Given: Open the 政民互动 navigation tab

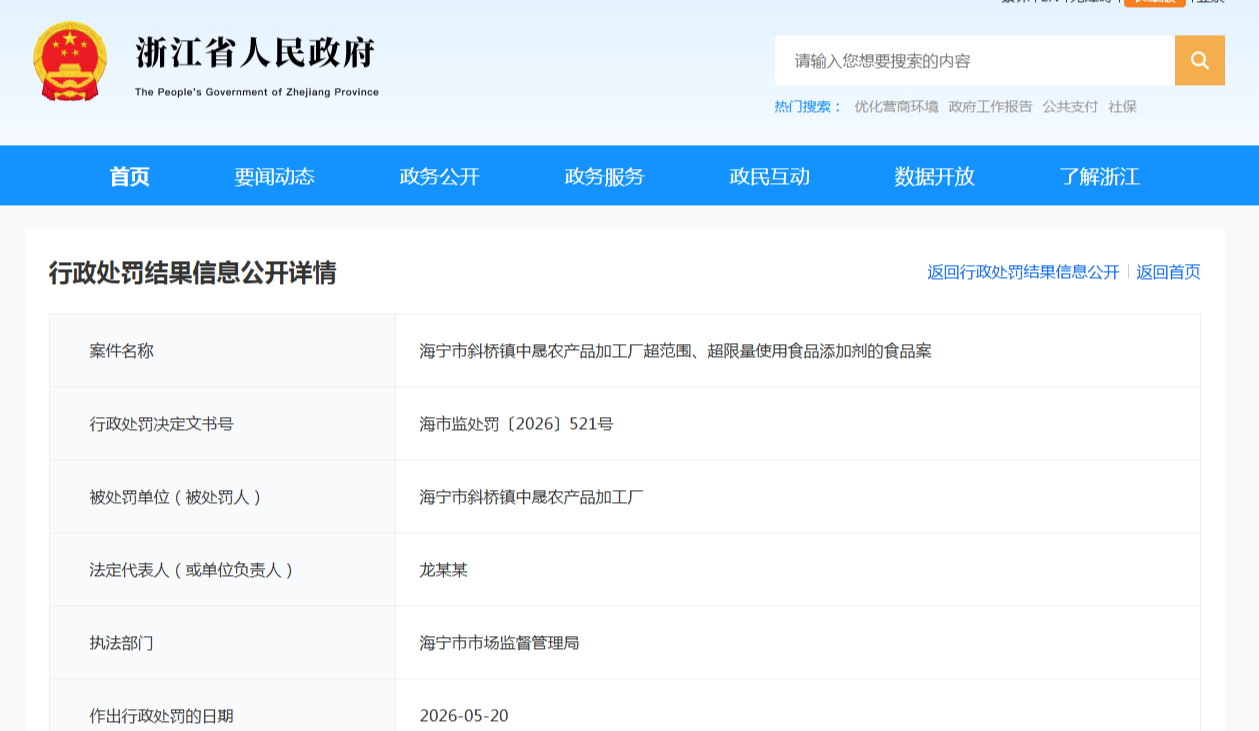Looking at the screenshot, I should tap(770, 177).
